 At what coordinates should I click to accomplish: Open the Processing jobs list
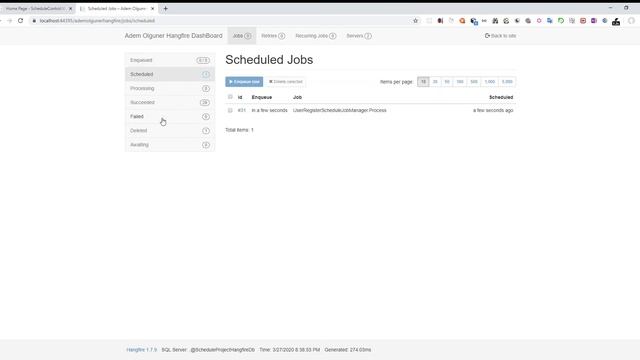click(x=170, y=88)
